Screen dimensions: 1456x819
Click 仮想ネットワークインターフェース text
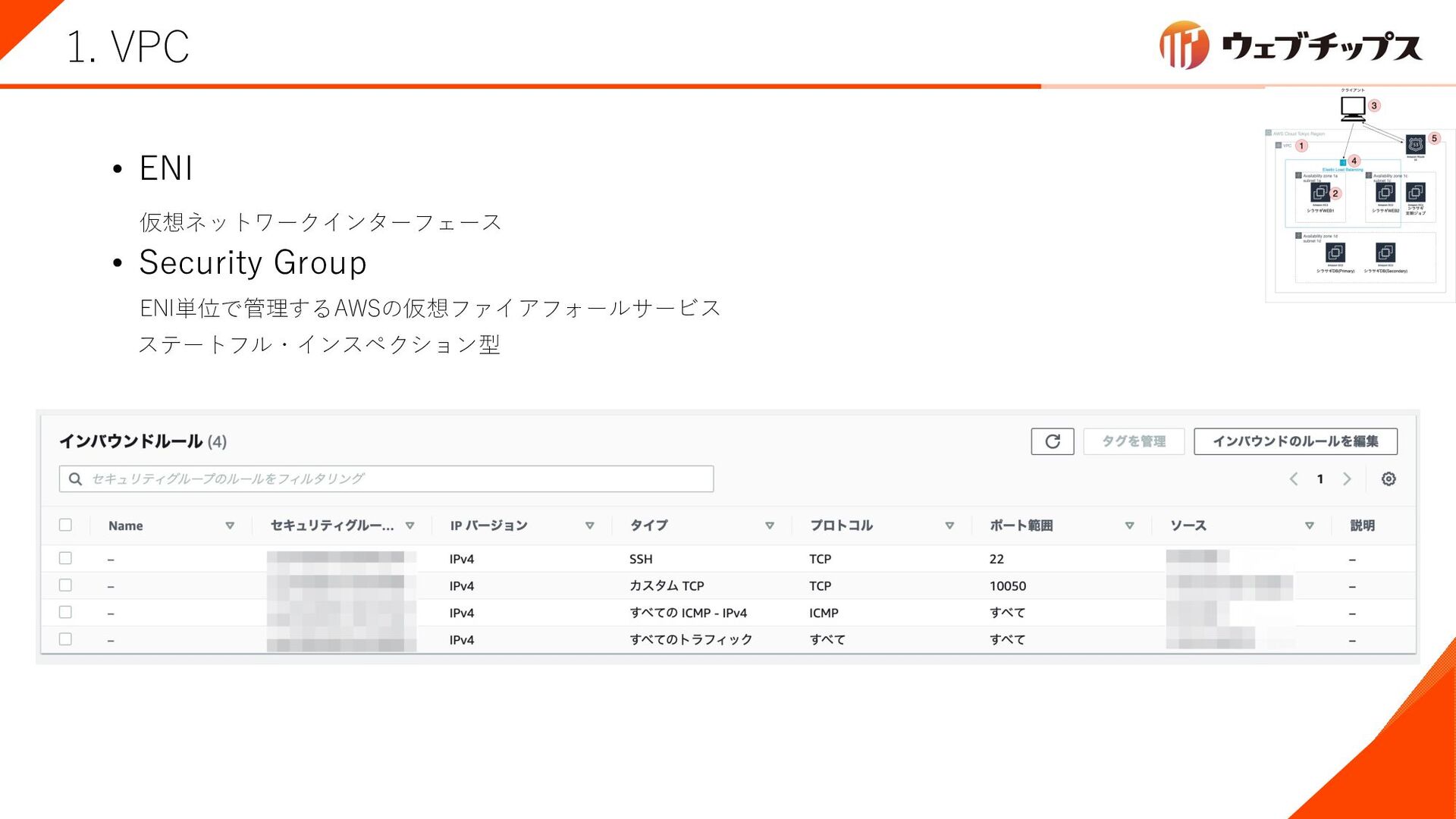[x=321, y=222]
